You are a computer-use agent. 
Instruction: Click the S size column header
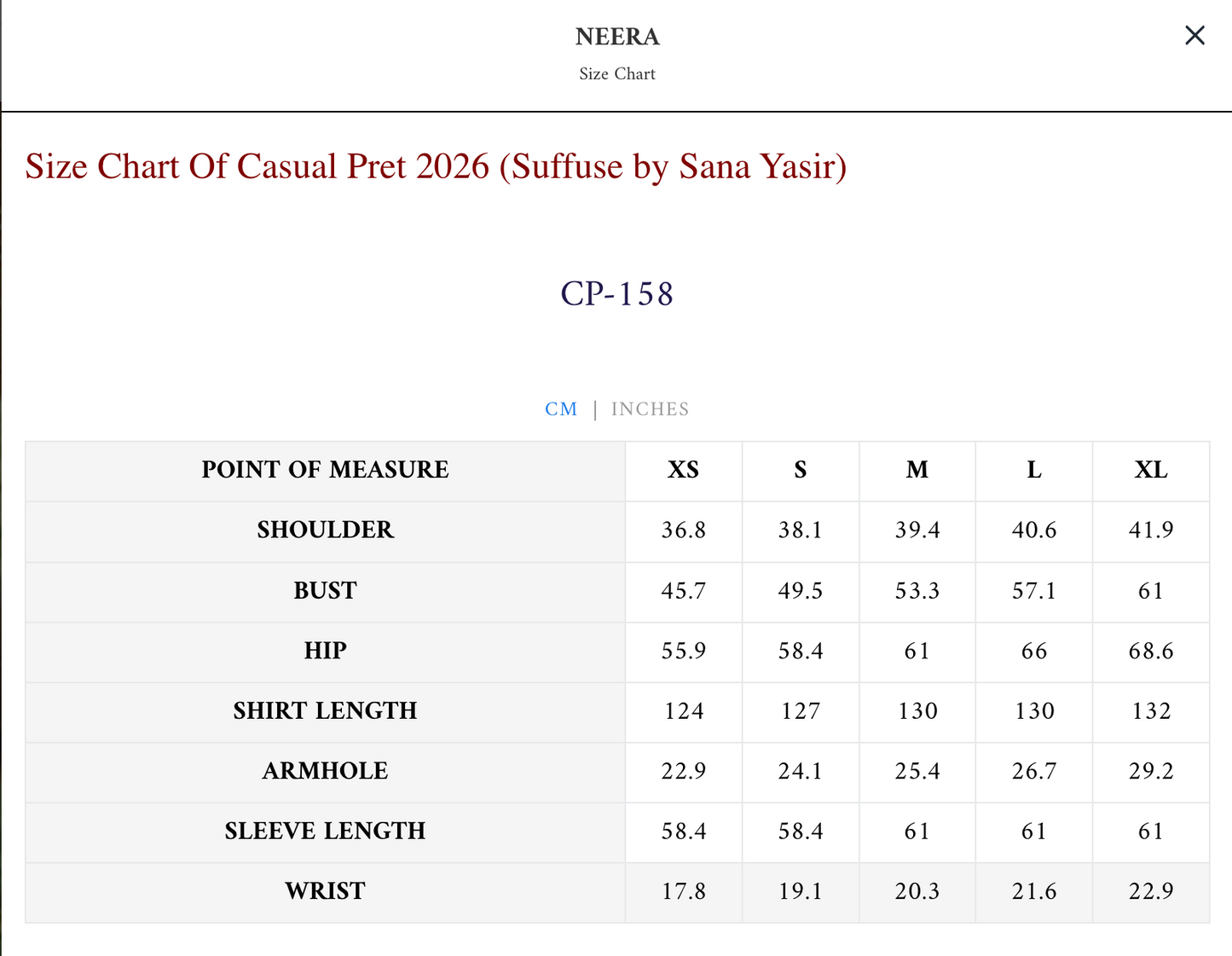800,470
